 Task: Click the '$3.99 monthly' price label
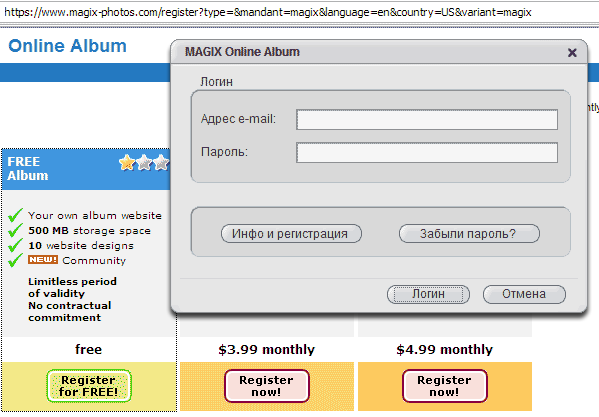267,350
